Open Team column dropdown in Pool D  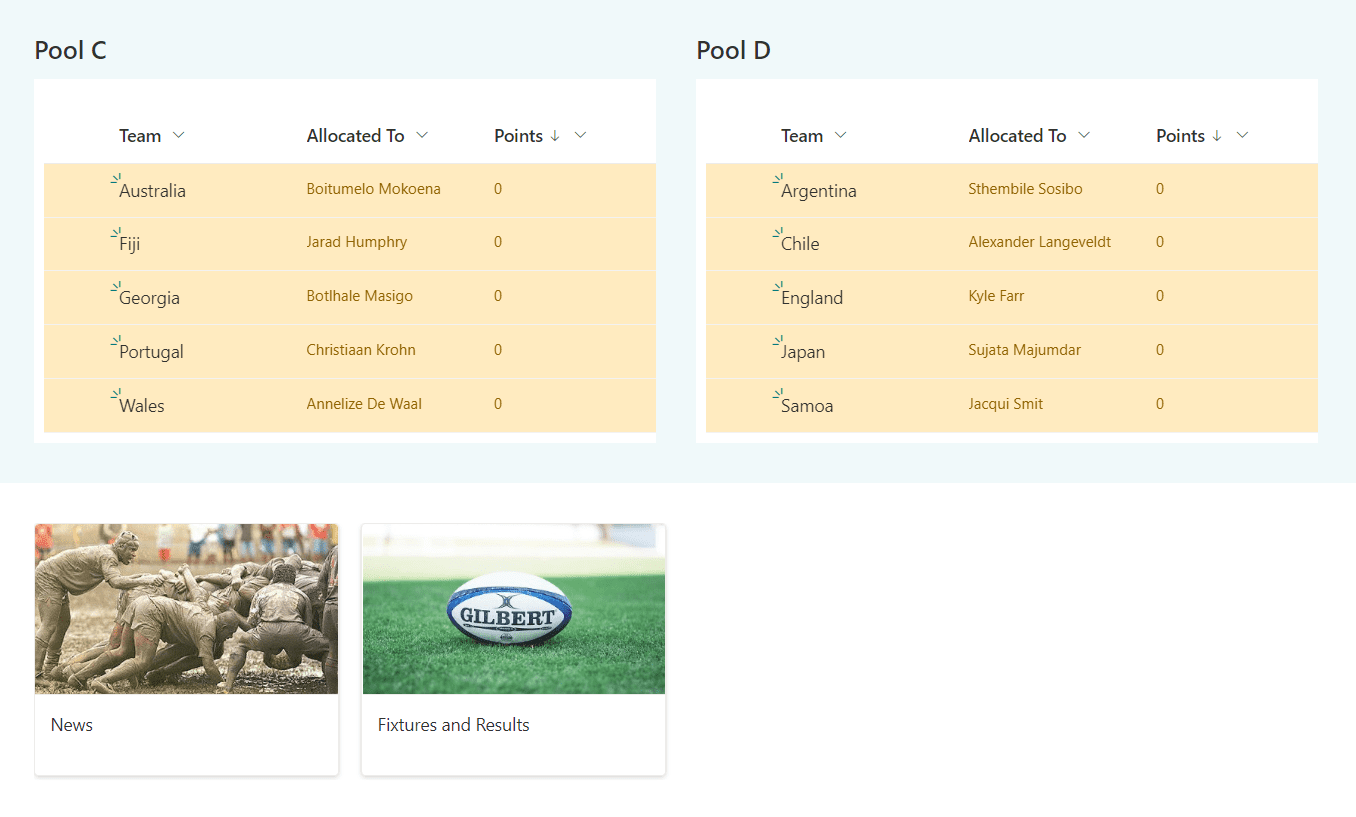[x=841, y=135]
